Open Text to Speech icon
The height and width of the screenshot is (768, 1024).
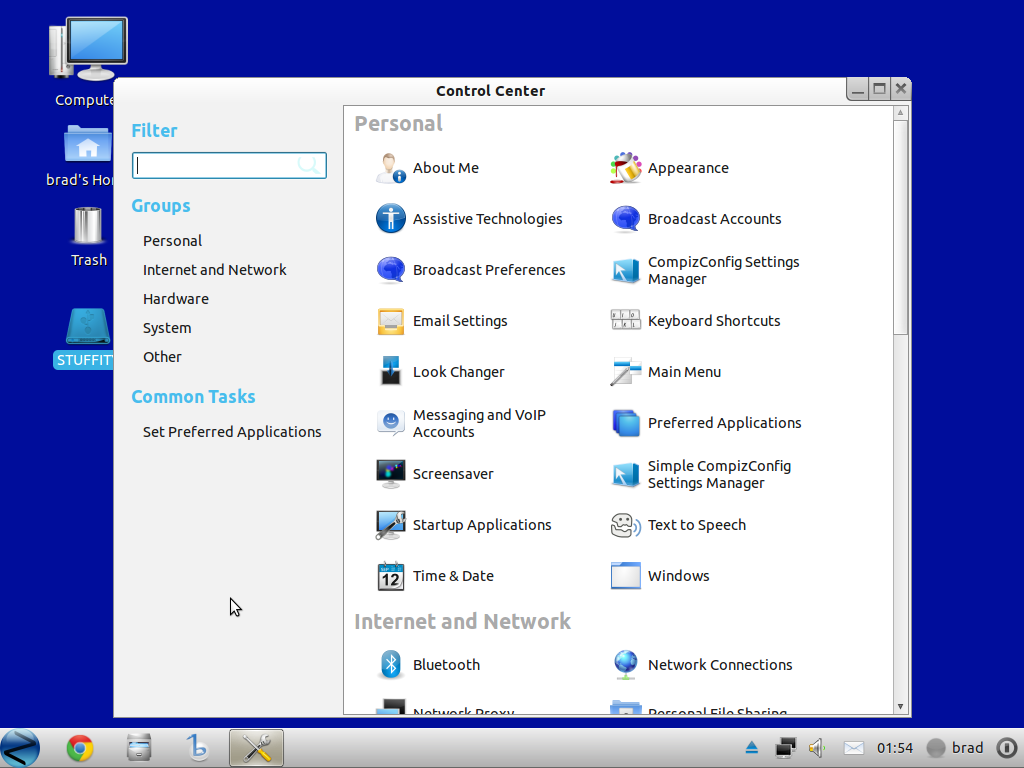pyautogui.click(x=626, y=524)
